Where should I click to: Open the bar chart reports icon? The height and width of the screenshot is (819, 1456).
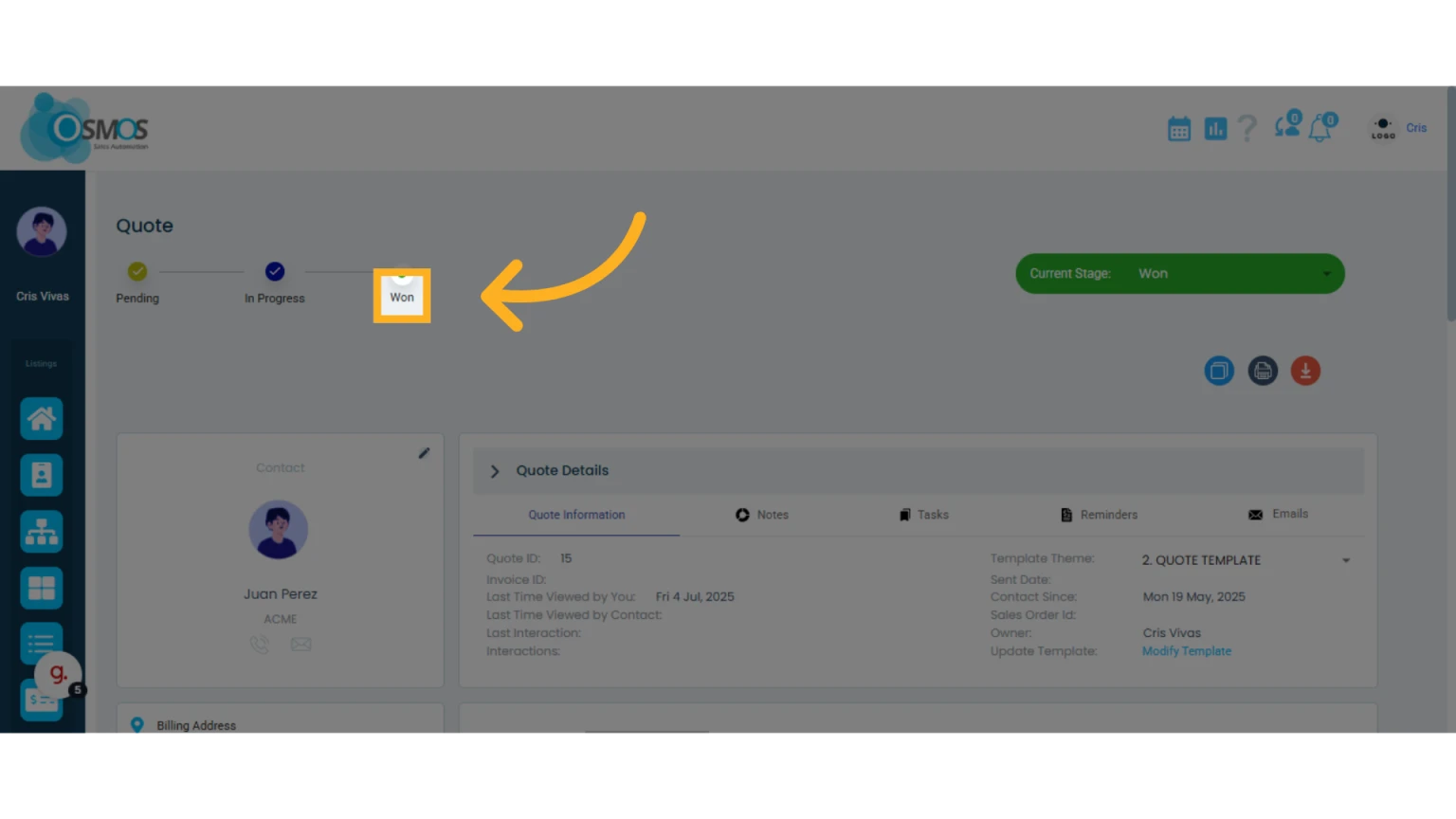click(1215, 129)
